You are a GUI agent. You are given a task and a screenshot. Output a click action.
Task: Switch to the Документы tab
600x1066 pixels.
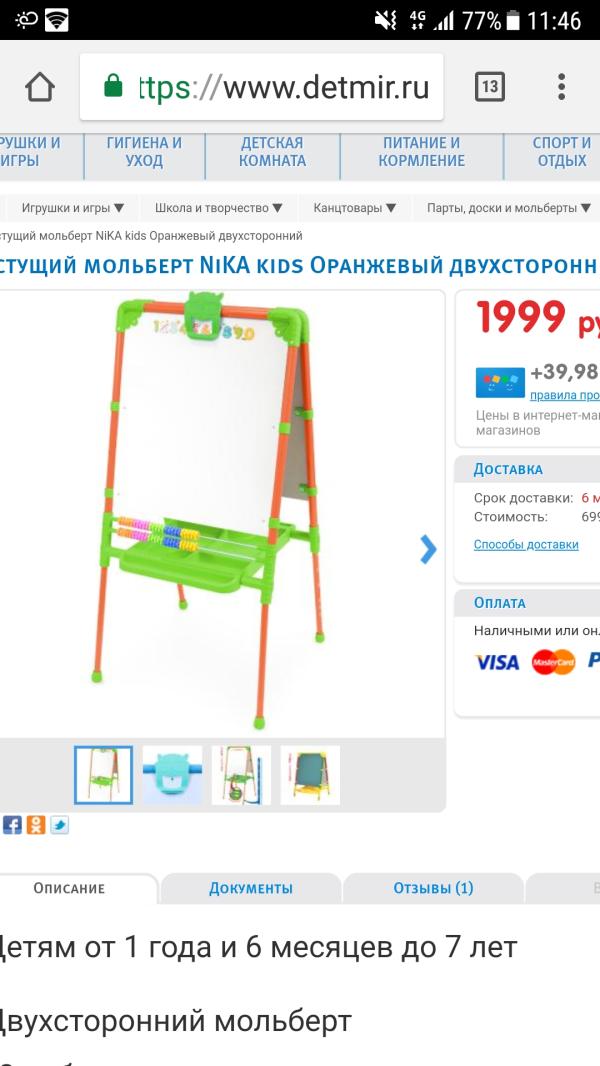[x=251, y=888]
